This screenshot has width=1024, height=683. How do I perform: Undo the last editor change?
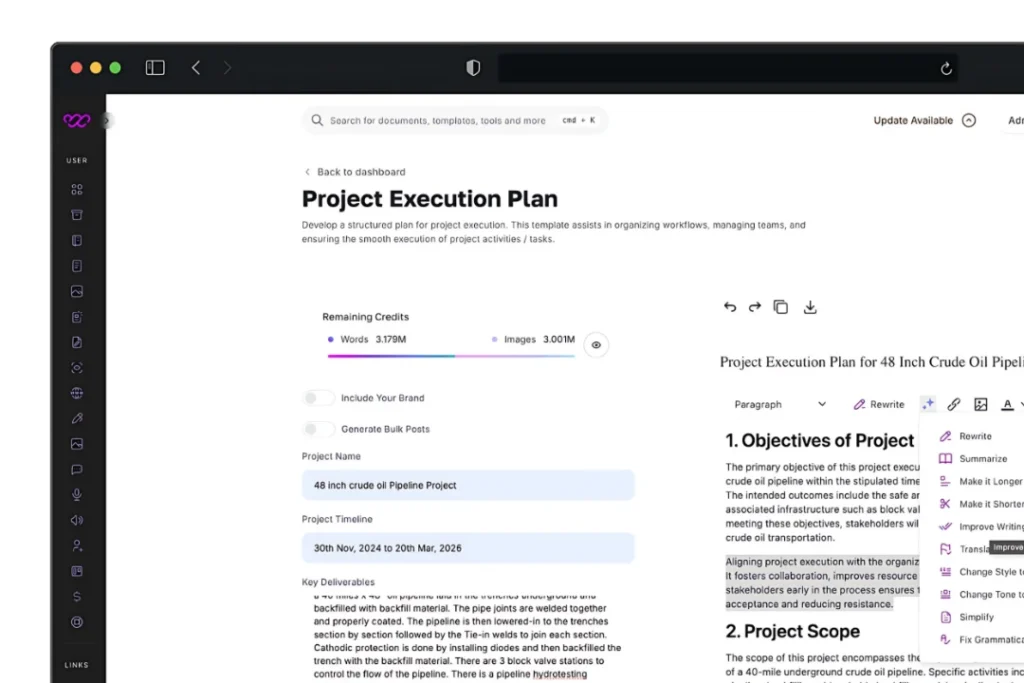pos(729,307)
